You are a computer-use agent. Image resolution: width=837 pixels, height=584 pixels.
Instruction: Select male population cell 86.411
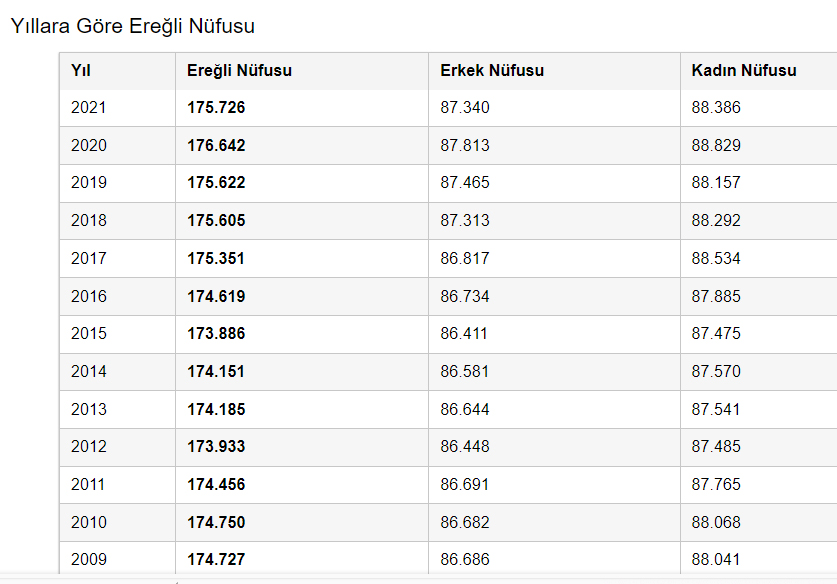pyautogui.click(x=465, y=333)
